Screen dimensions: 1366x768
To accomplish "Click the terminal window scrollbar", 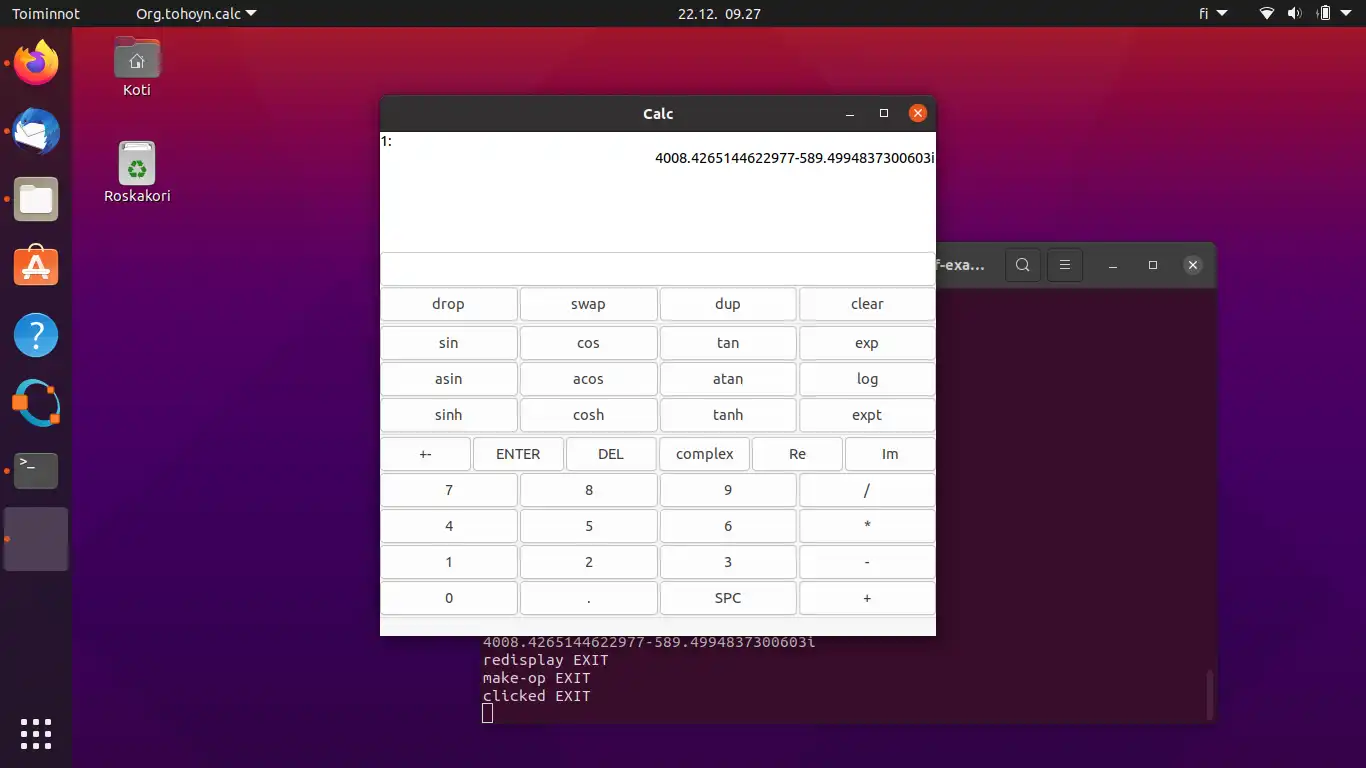I will pos(1209,694).
